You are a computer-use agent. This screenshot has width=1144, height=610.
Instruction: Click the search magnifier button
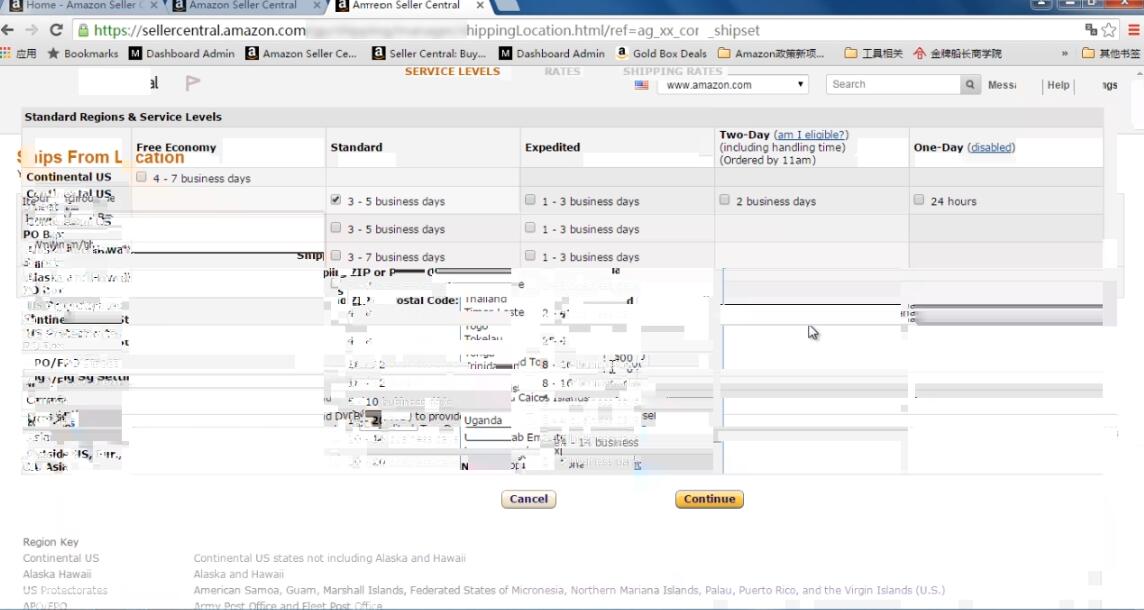pyautogui.click(x=970, y=85)
